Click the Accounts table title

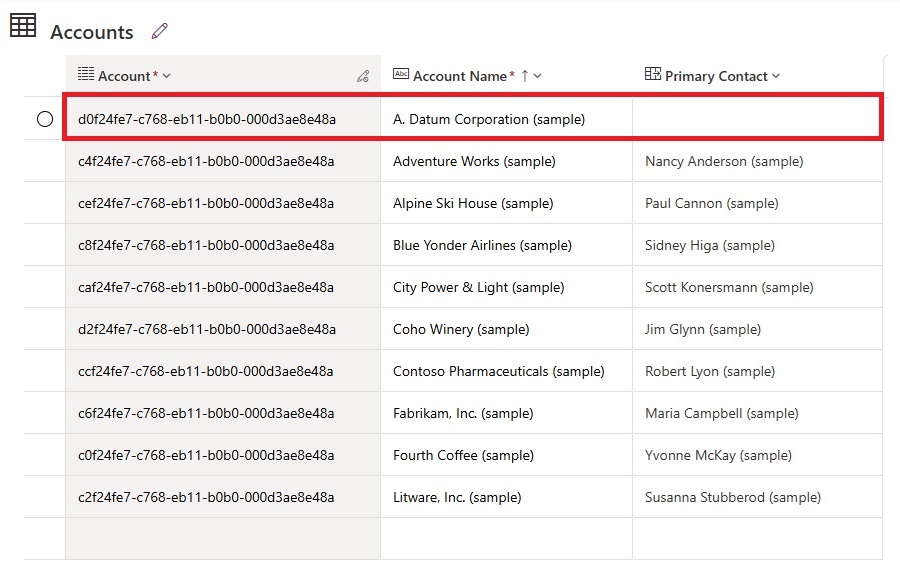(x=92, y=32)
